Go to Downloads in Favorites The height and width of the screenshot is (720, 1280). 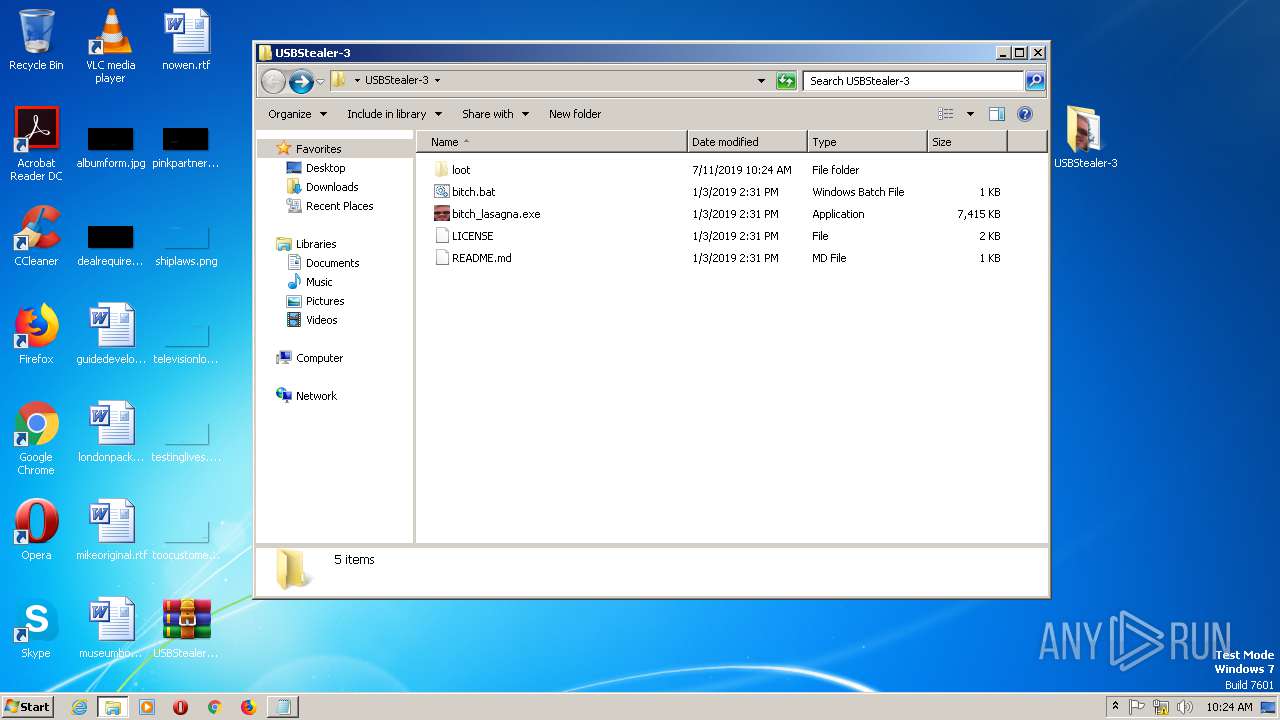point(332,187)
